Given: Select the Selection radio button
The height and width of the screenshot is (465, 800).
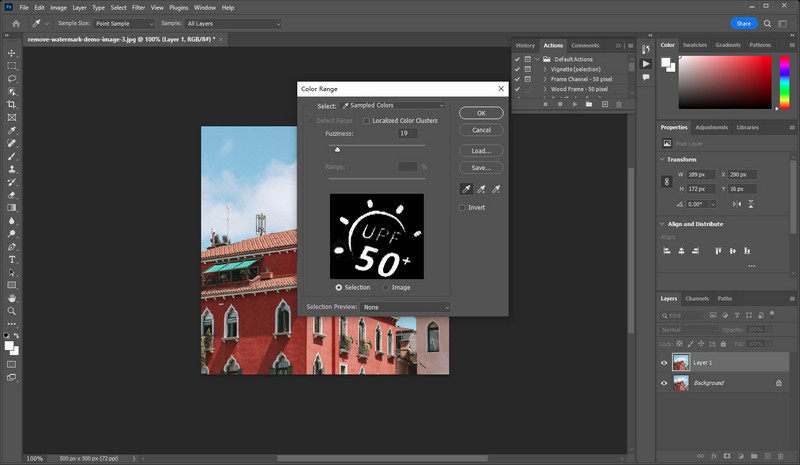Looking at the screenshot, I should coord(339,288).
